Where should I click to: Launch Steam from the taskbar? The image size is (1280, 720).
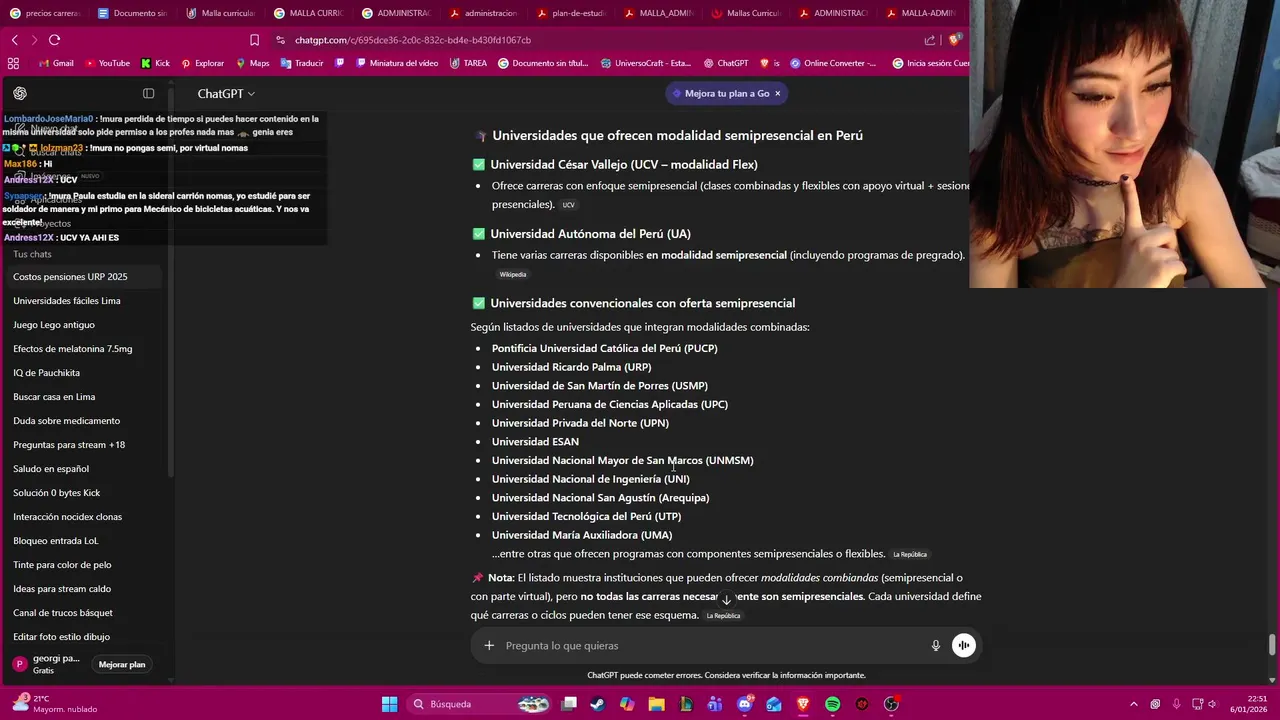[597, 704]
